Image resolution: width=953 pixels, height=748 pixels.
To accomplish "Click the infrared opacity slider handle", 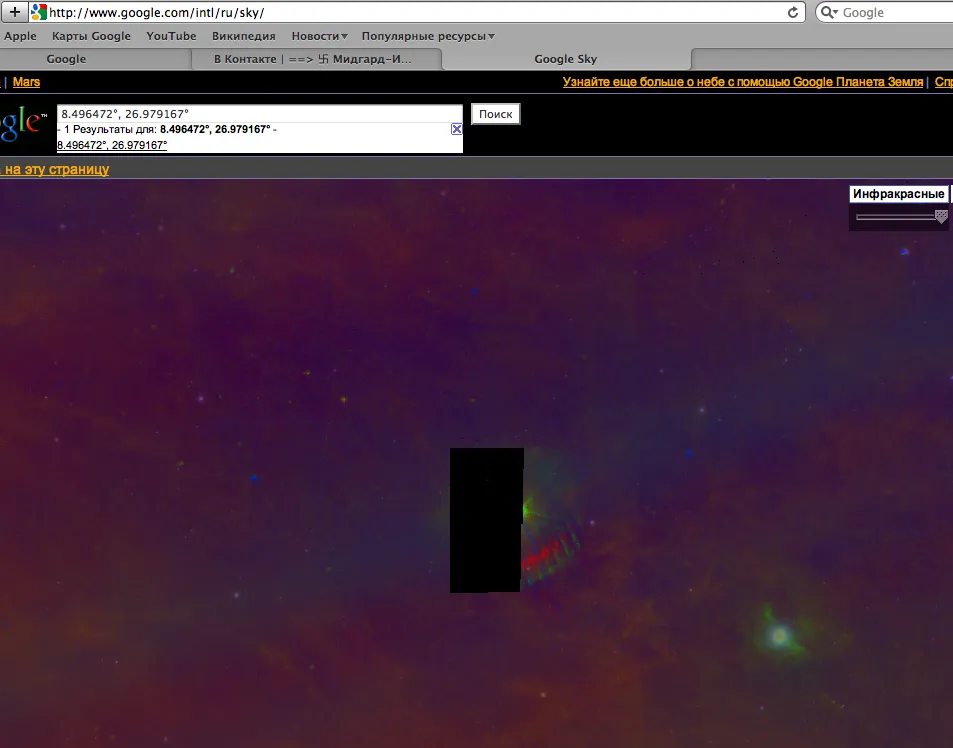I will [940, 215].
